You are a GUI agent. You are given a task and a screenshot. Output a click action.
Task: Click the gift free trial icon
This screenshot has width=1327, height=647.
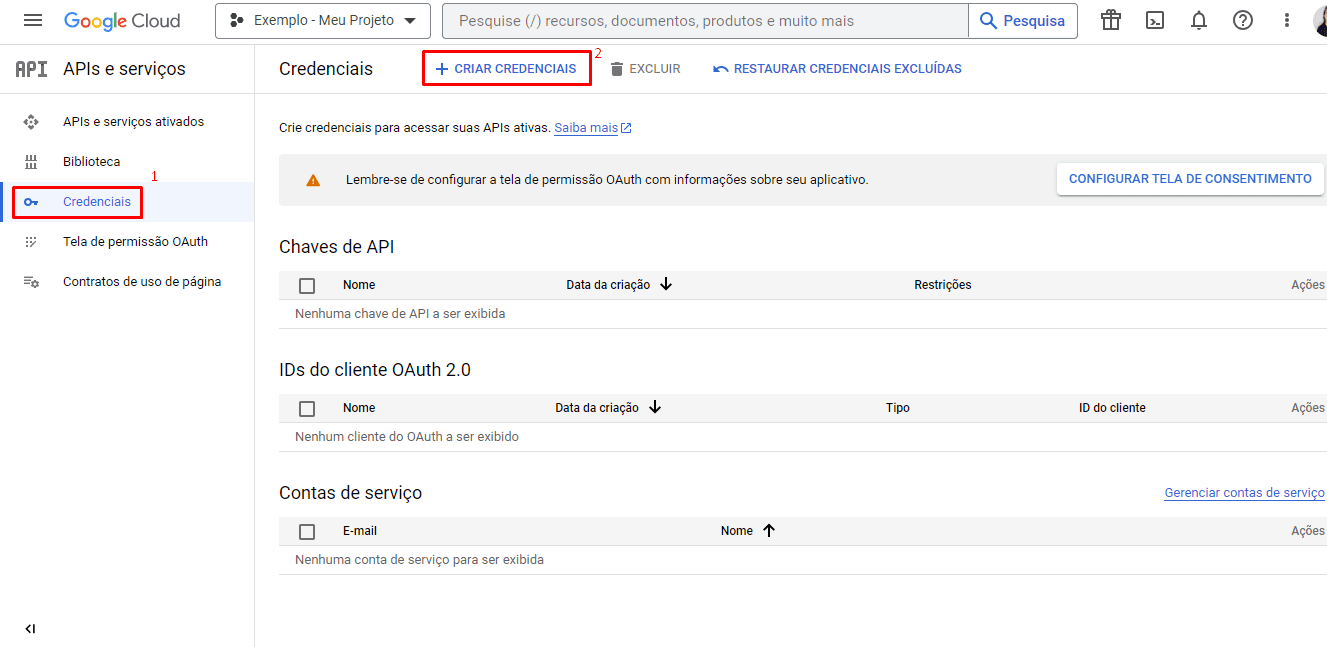click(1110, 21)
